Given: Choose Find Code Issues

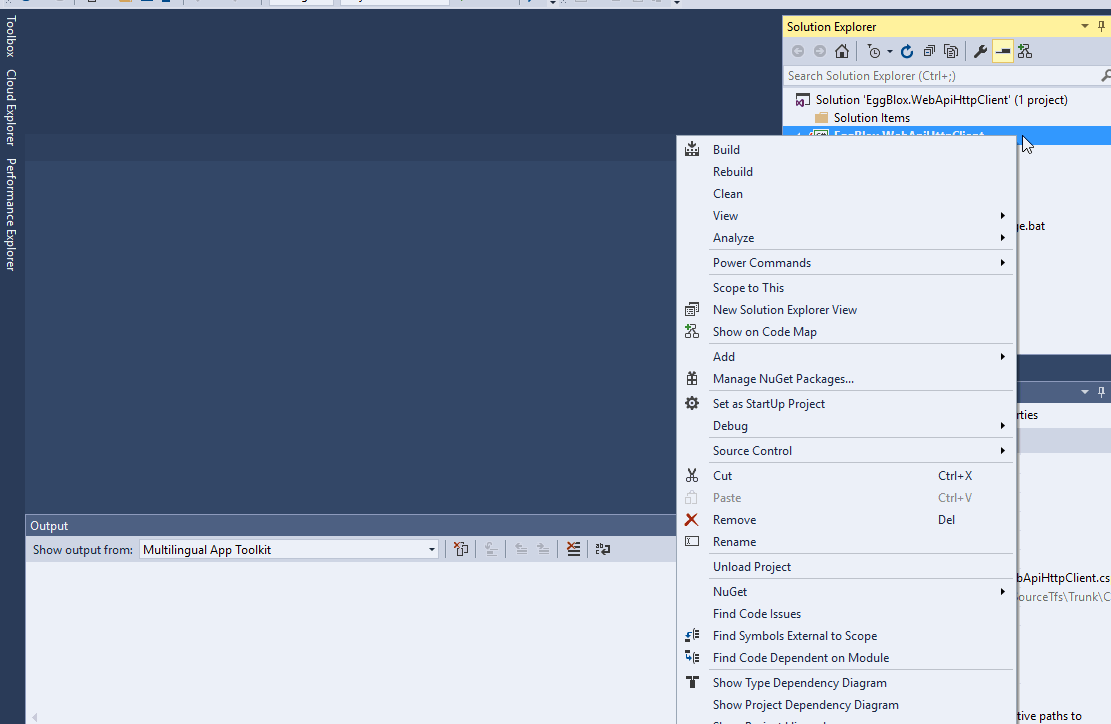Looking at the screenshot, I should (x=847, y=613).
